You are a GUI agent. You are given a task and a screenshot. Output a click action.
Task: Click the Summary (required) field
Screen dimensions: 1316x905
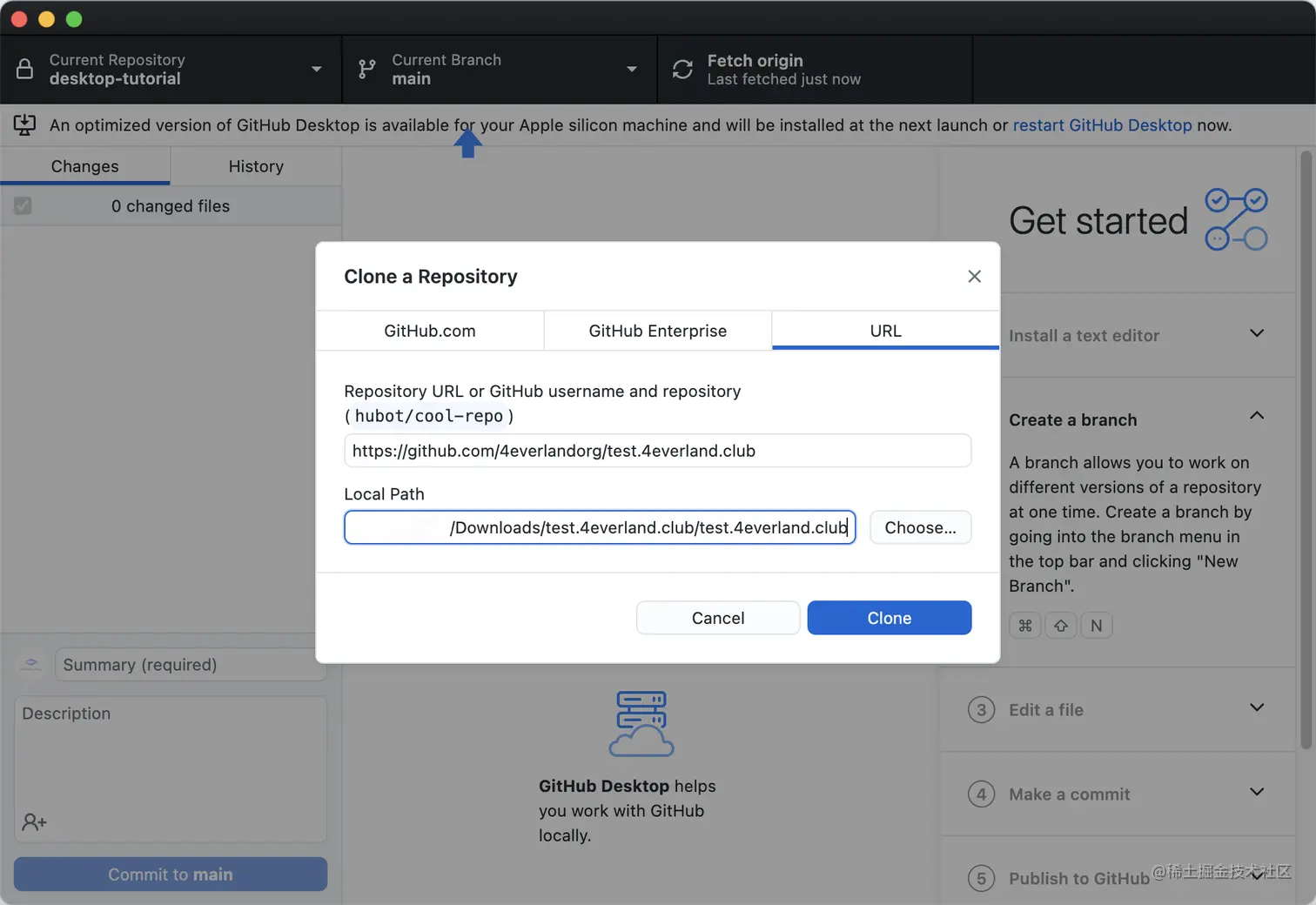pos(191,665)
